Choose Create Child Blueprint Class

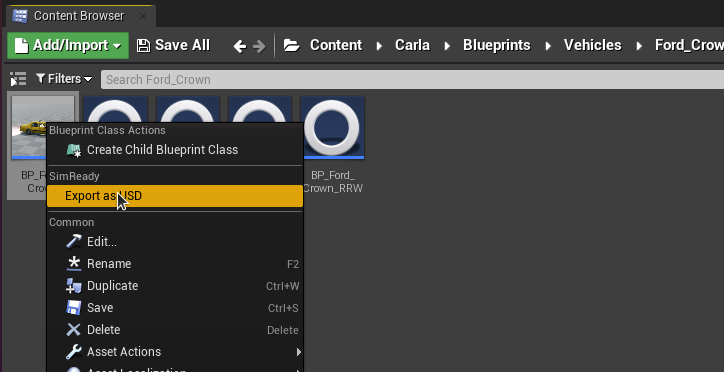175,150
